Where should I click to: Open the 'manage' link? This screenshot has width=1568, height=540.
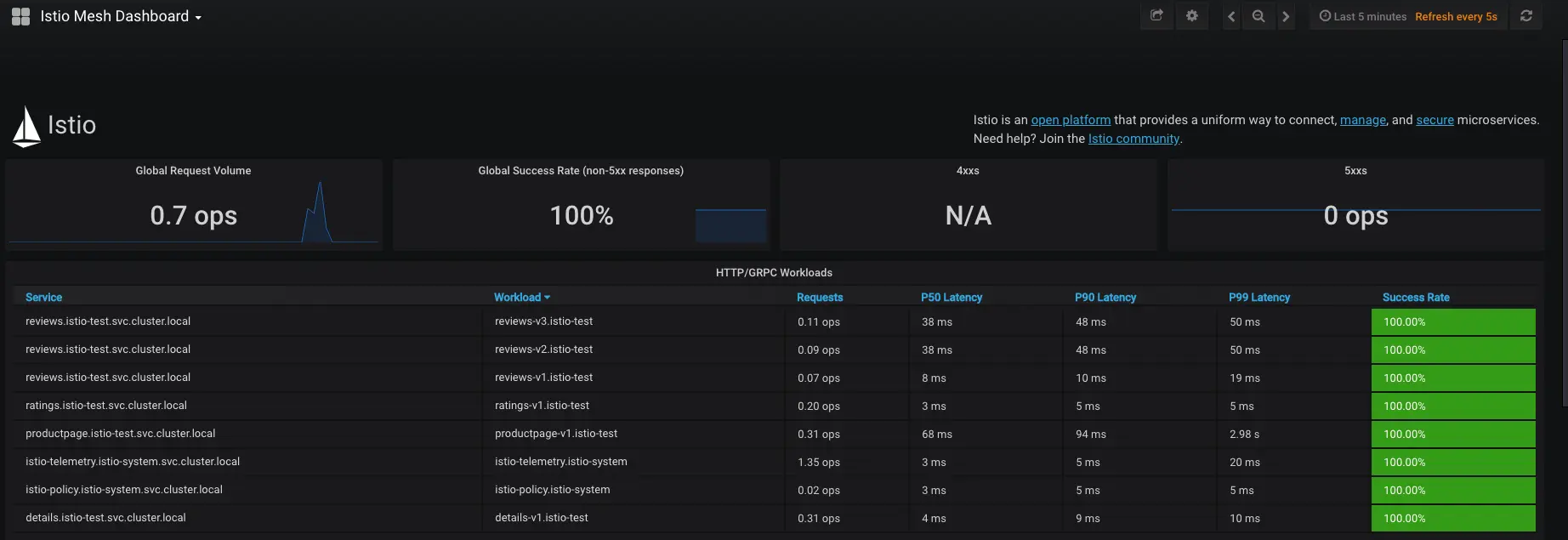click(x=1363, y=120)
